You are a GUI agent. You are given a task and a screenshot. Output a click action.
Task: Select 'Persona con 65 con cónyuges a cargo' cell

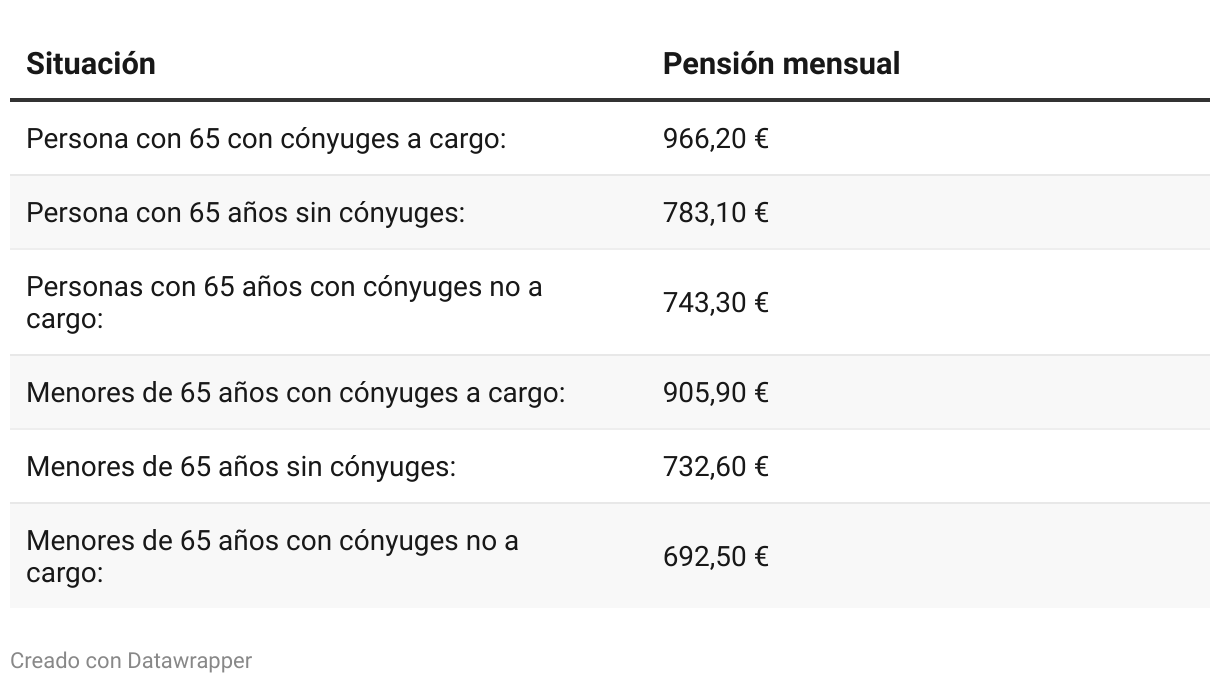click(266, 139)
